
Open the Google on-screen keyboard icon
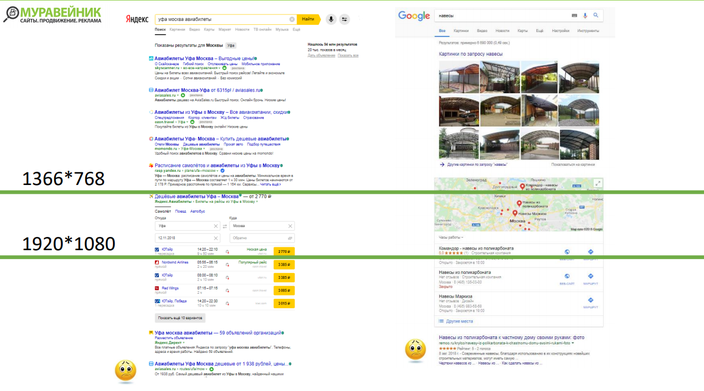(x=574, y=16)
